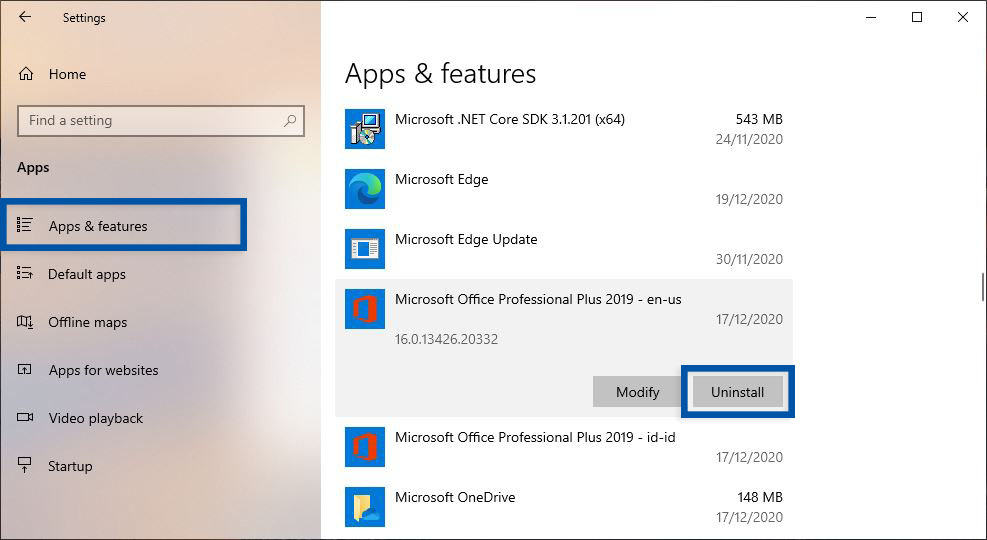Go to the Home settings page
The width and height of the screenshot is (987, 540).
tap(67, 74)
